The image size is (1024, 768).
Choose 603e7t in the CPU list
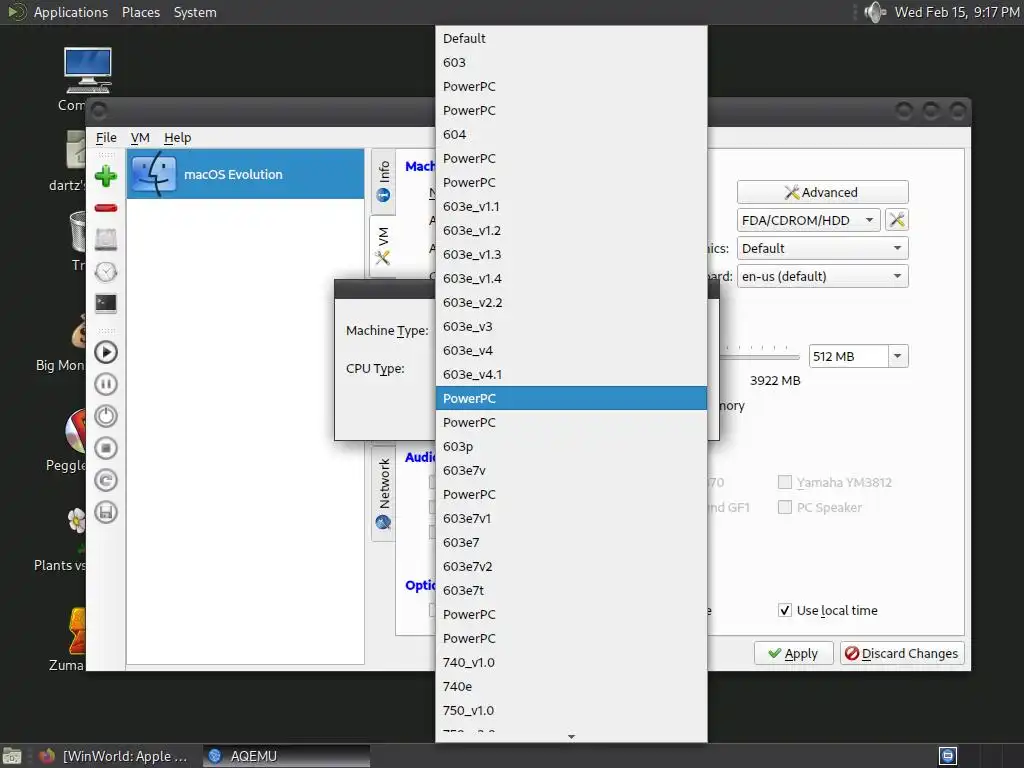[x=571, y=590]
